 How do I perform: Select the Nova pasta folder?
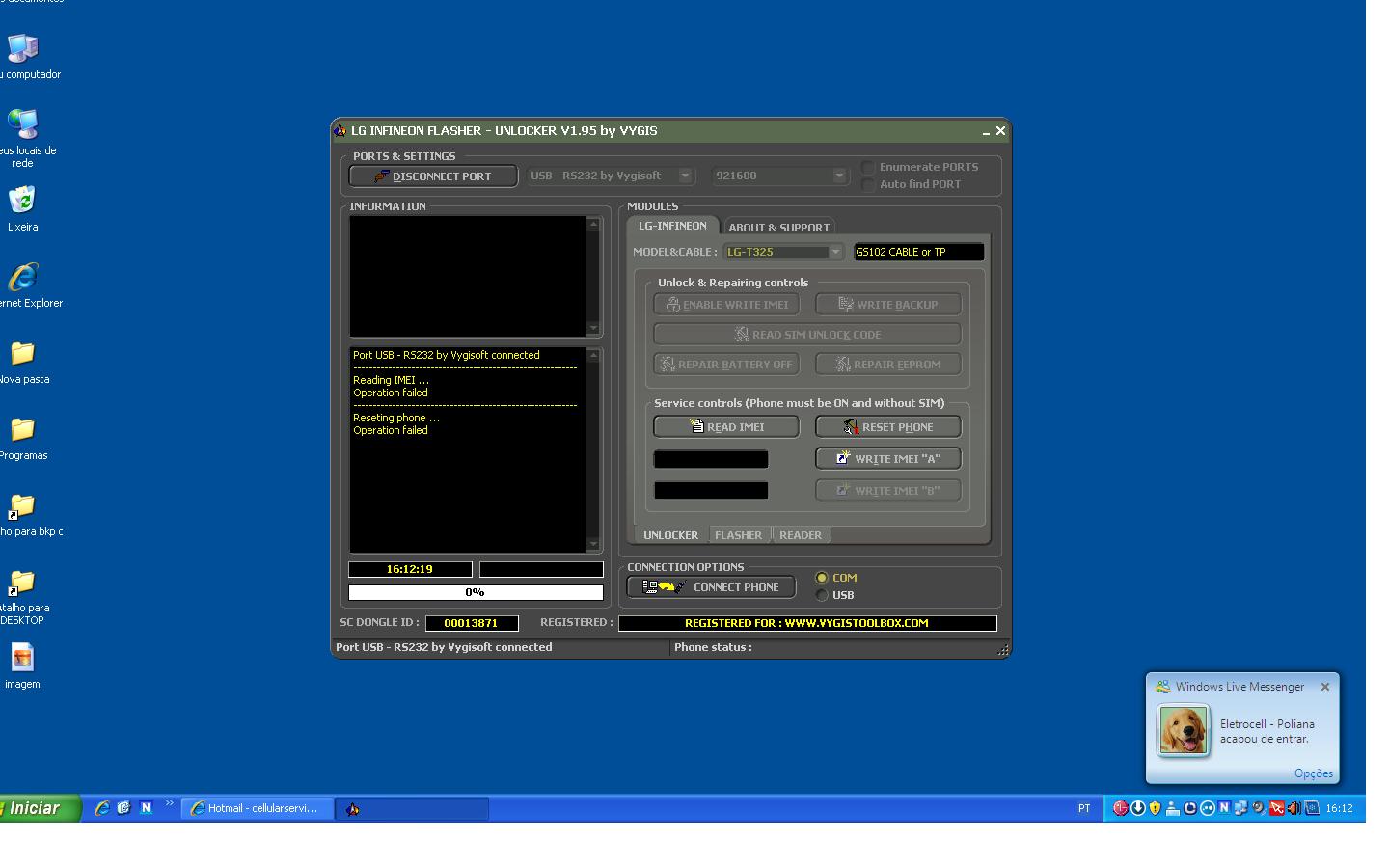coord(22,354)
